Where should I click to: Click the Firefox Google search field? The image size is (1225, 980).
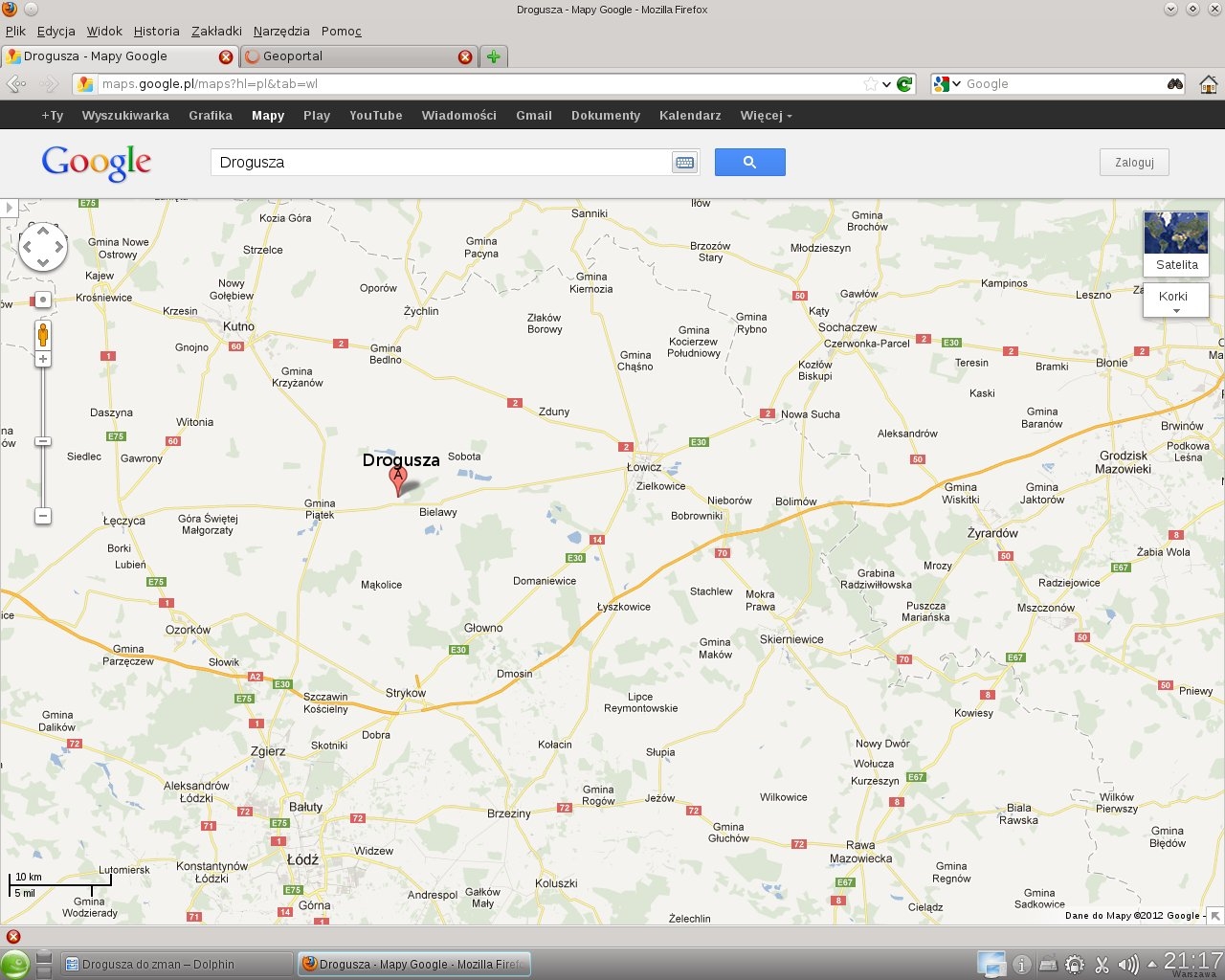click(1062, 84)
